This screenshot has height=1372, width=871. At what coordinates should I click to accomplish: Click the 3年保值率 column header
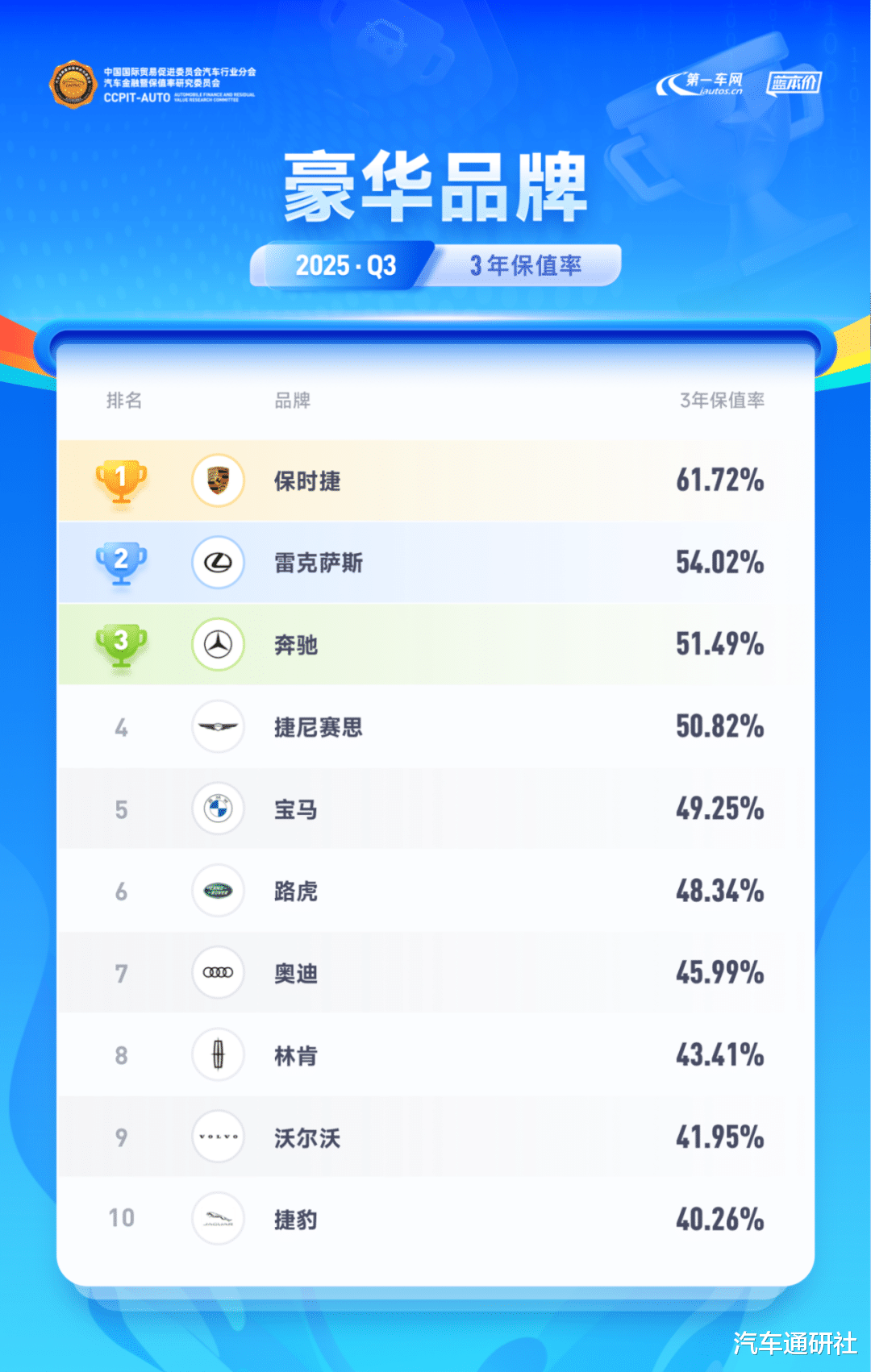(x=722, y=401)
